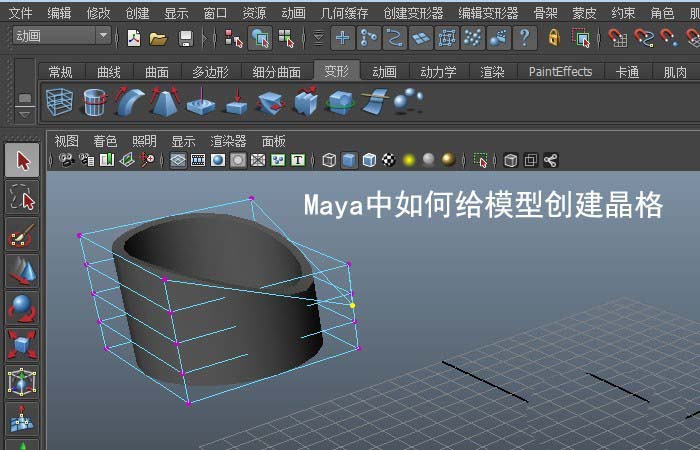Click the cube with green ring shelf icon
This screenshot has width=700, height=450.
[x=341, y=102]
